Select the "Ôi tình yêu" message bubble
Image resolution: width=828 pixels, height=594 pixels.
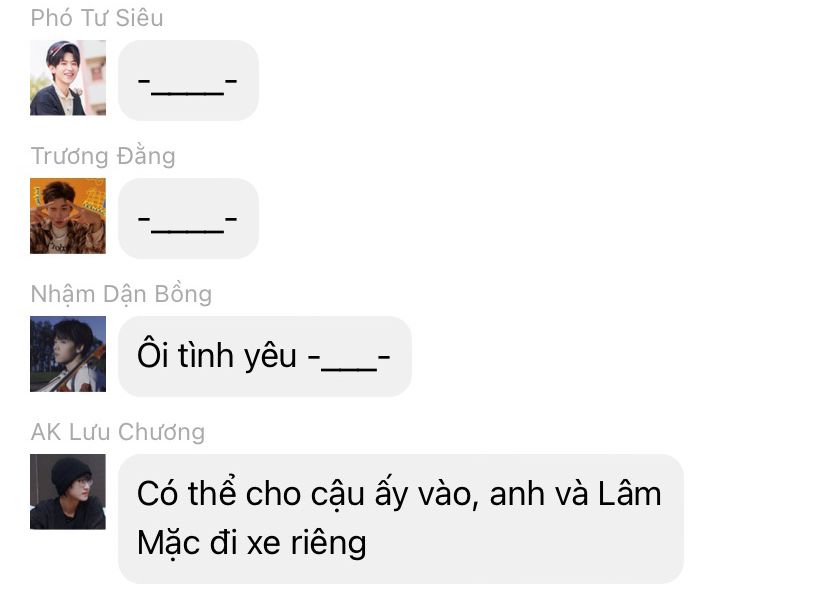(265, 356)
